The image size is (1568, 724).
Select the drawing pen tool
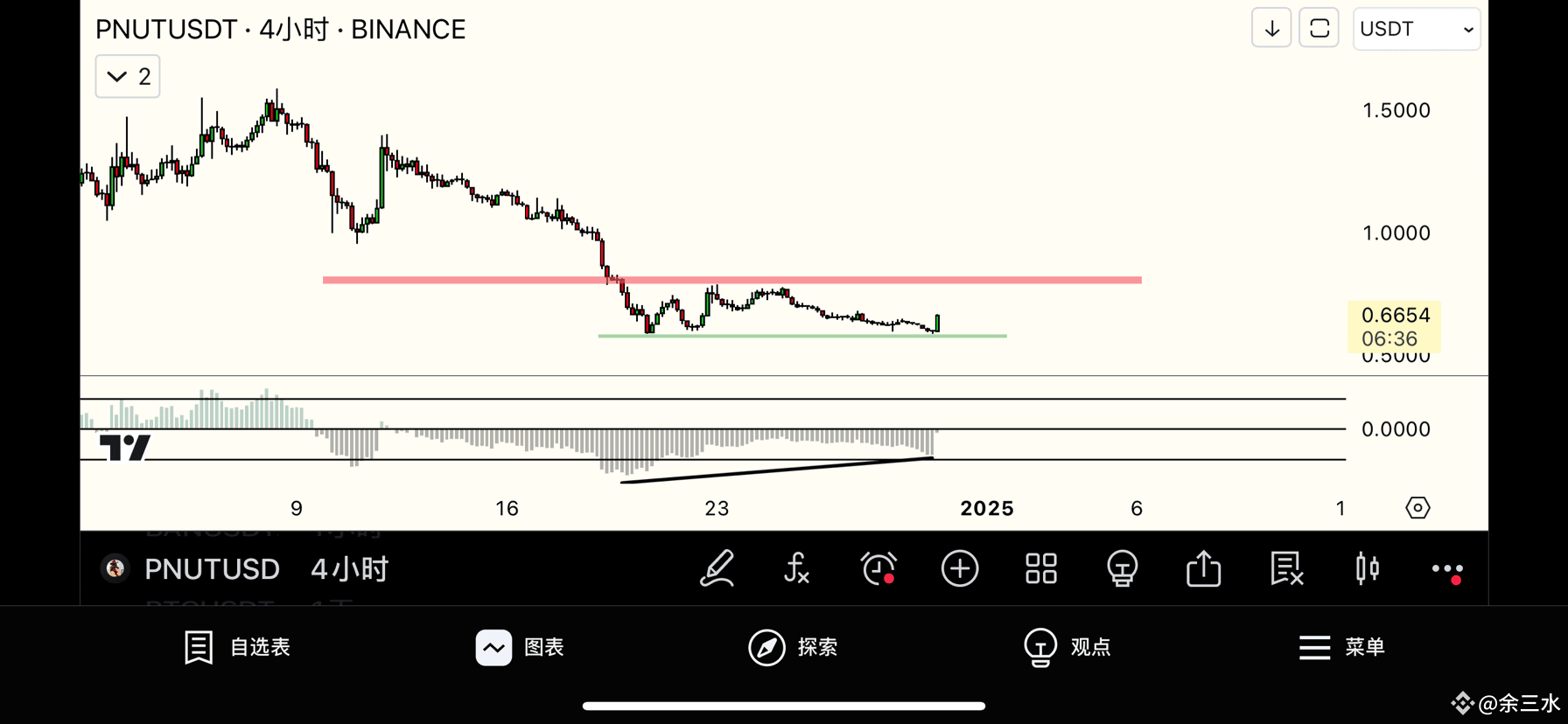717,568
